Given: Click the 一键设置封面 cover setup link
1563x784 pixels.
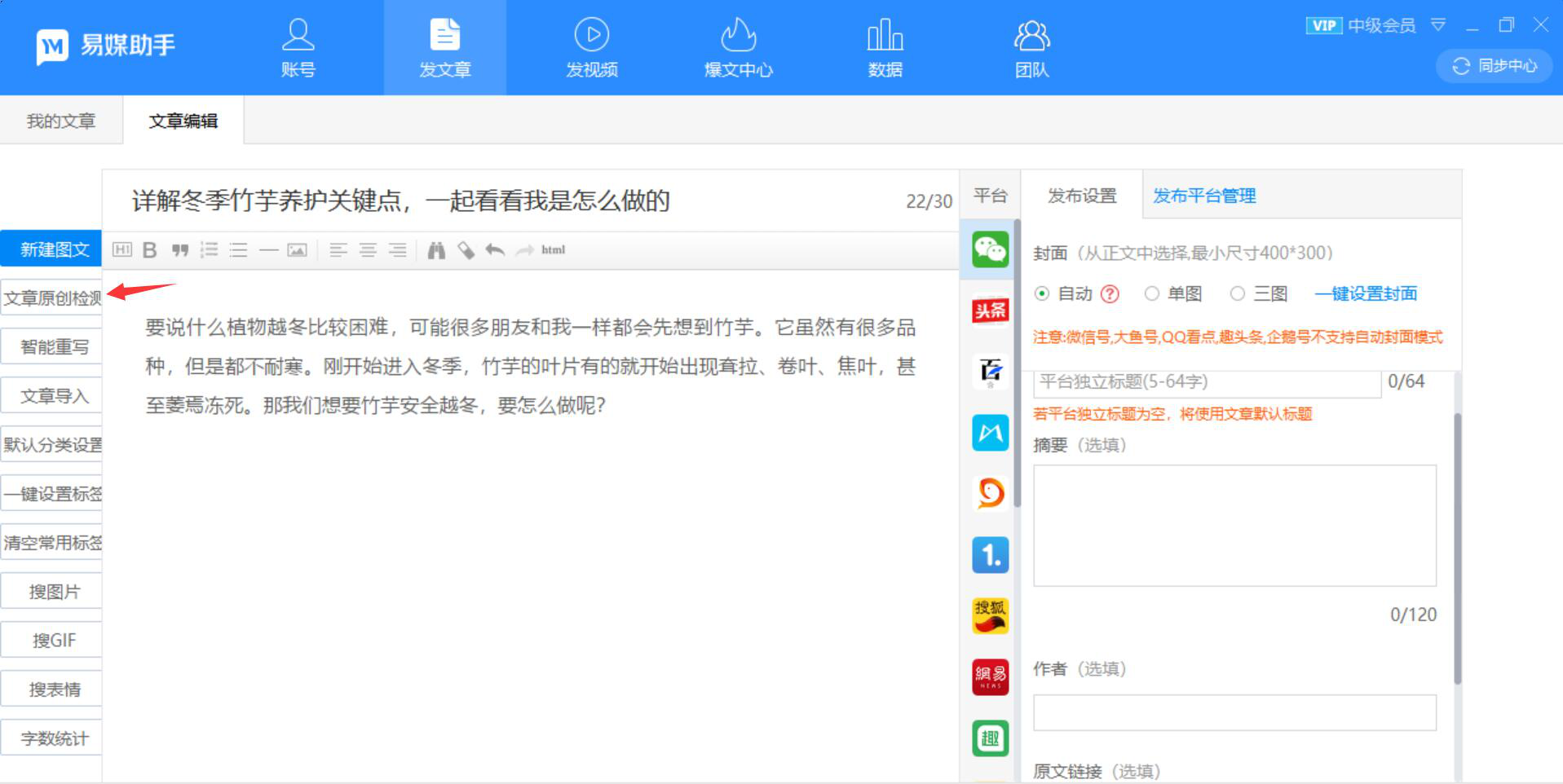Looking at the screenshot, I should click(1366, 294).
